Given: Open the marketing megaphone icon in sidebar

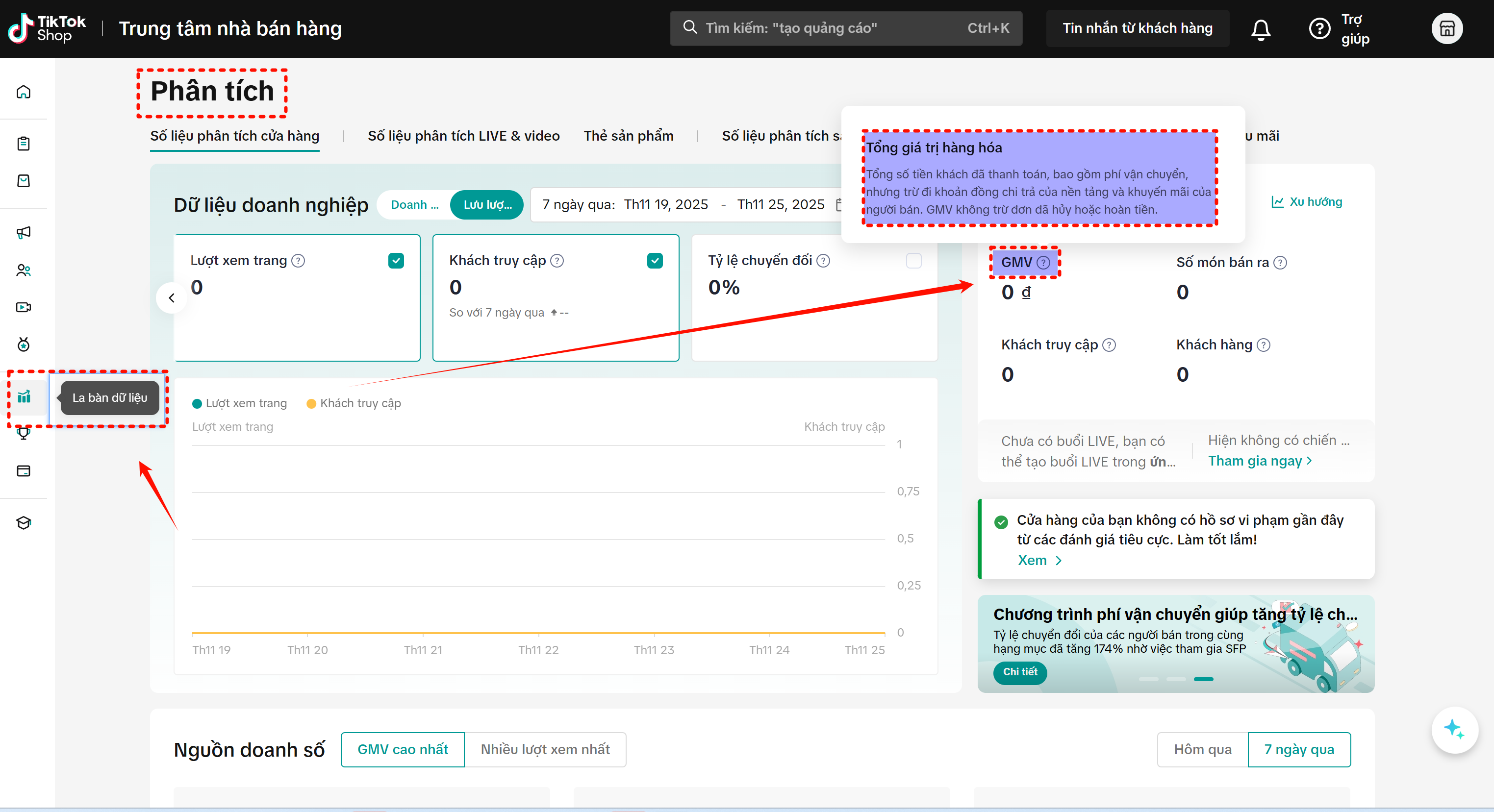Looking at the screenshot, I should [x=23, y=232].
